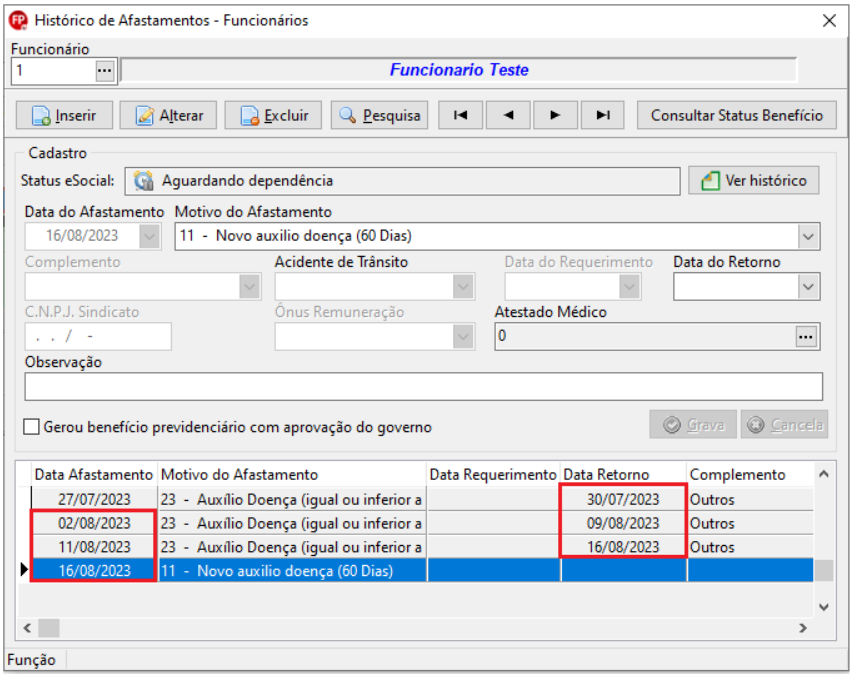Click the Inserir button

pos(64,115)
